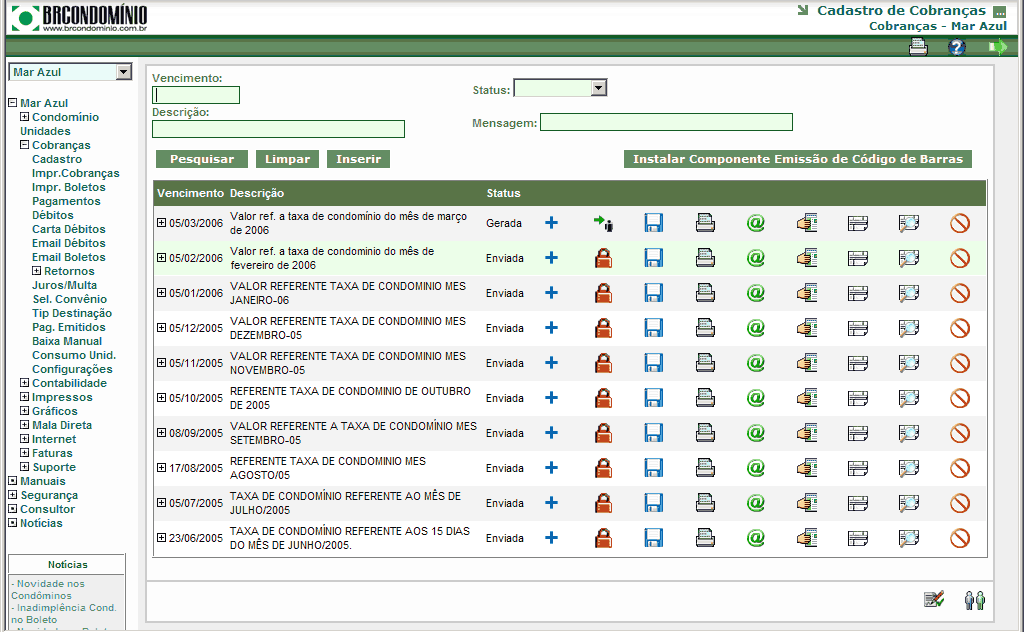Expand the 23/06/2005 charge row
The width and height of the screenshot is (1024, 632).
(x=161, y=538)
